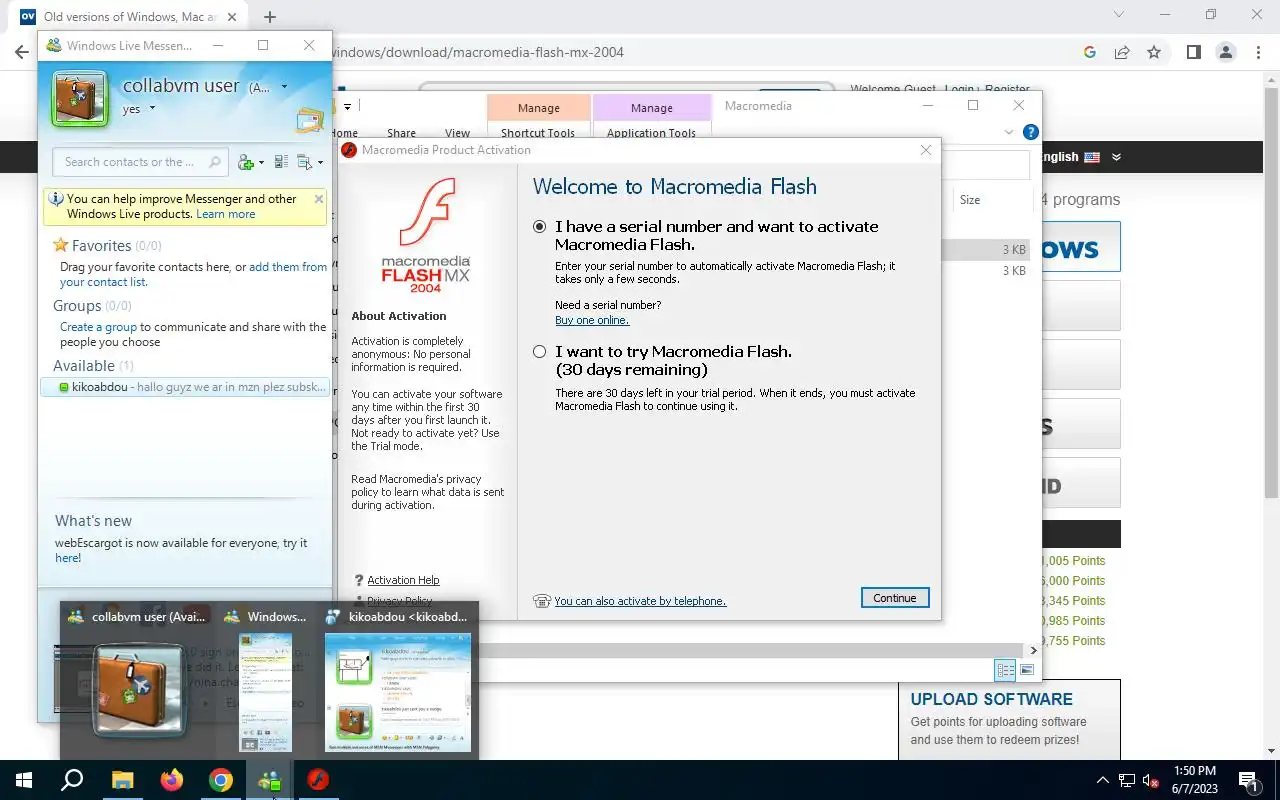Open Windows Search from the taskbar
Screen dimensions: 1280x800
[x=72, y=780]
